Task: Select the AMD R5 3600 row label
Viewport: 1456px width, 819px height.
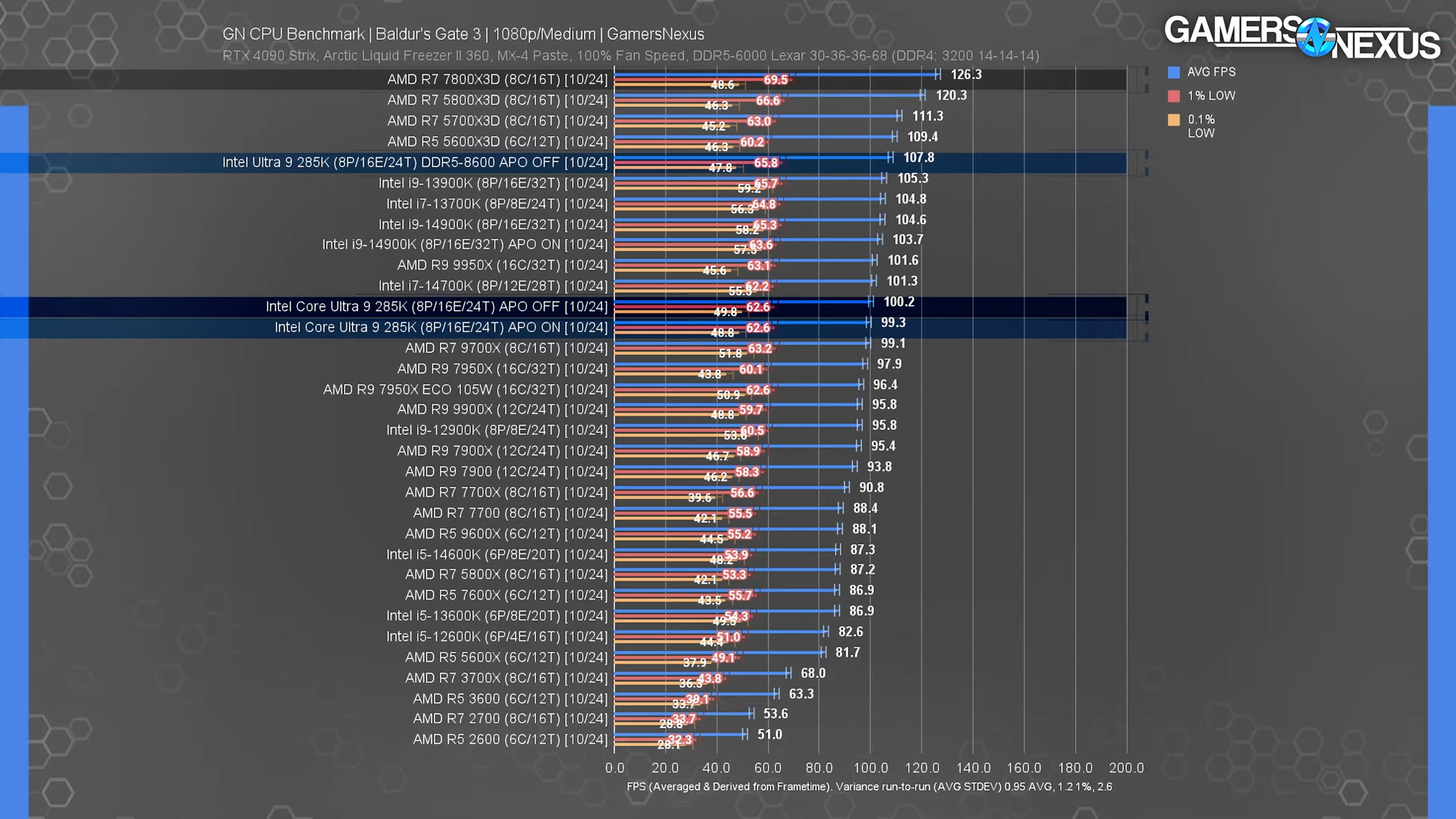Action: pyautogui.click(x=510, y=699)
